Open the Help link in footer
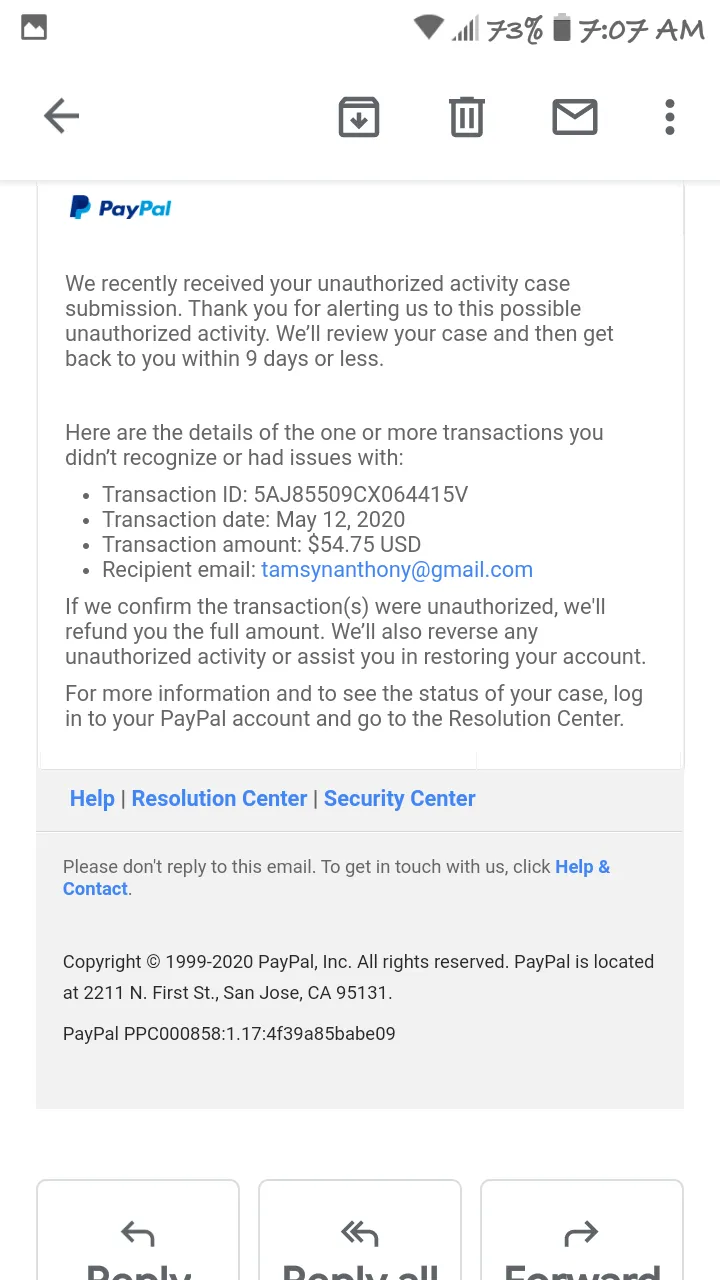 [92, 798]
